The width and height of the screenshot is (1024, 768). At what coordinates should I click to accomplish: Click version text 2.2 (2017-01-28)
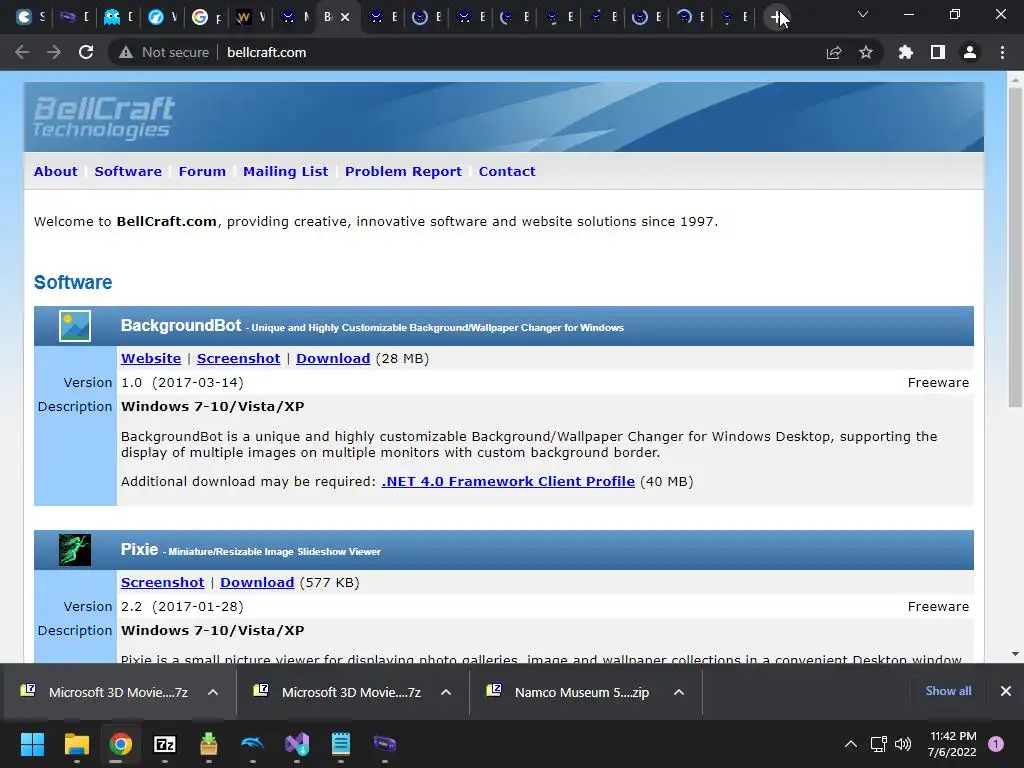pos(182,607)
